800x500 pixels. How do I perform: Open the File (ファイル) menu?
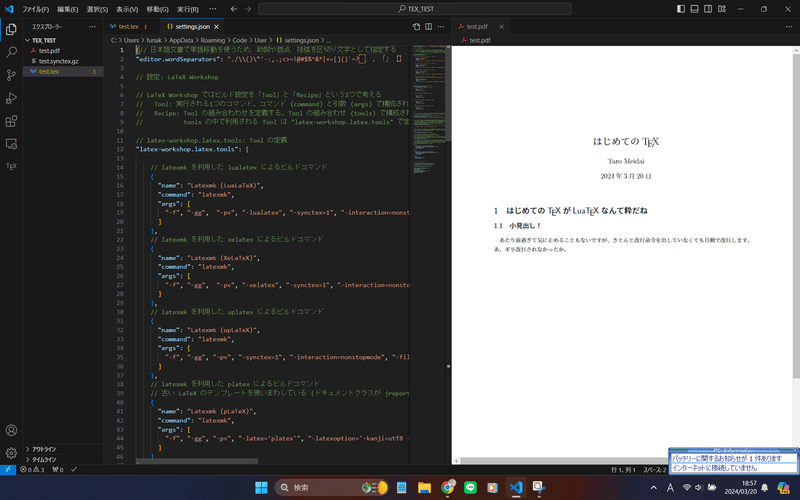[x=35, y=9]
